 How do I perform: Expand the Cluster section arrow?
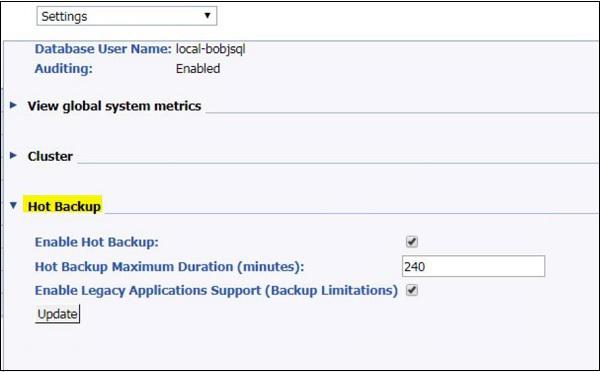pos(13,155)
